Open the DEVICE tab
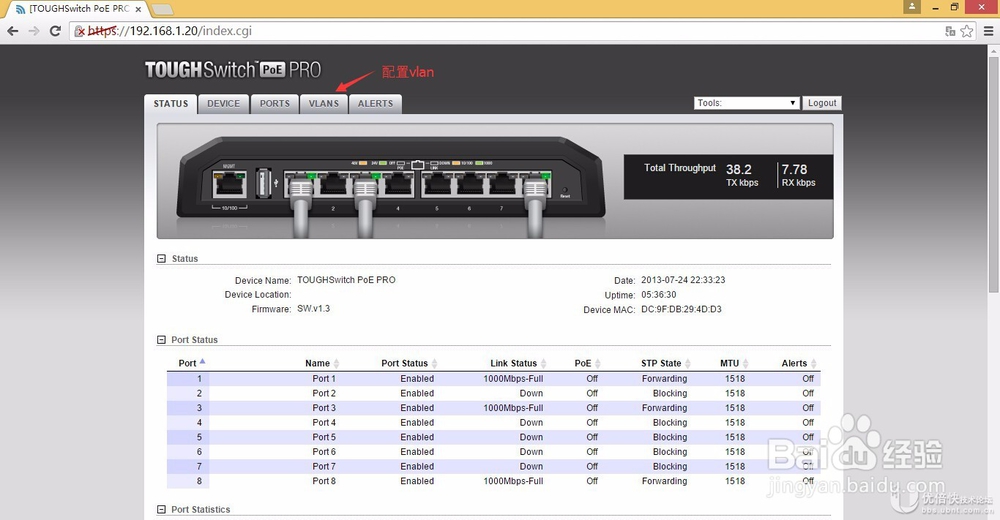Image resolution: width=1000 pixels, height=520 pixels. click(x=223, y=103)
